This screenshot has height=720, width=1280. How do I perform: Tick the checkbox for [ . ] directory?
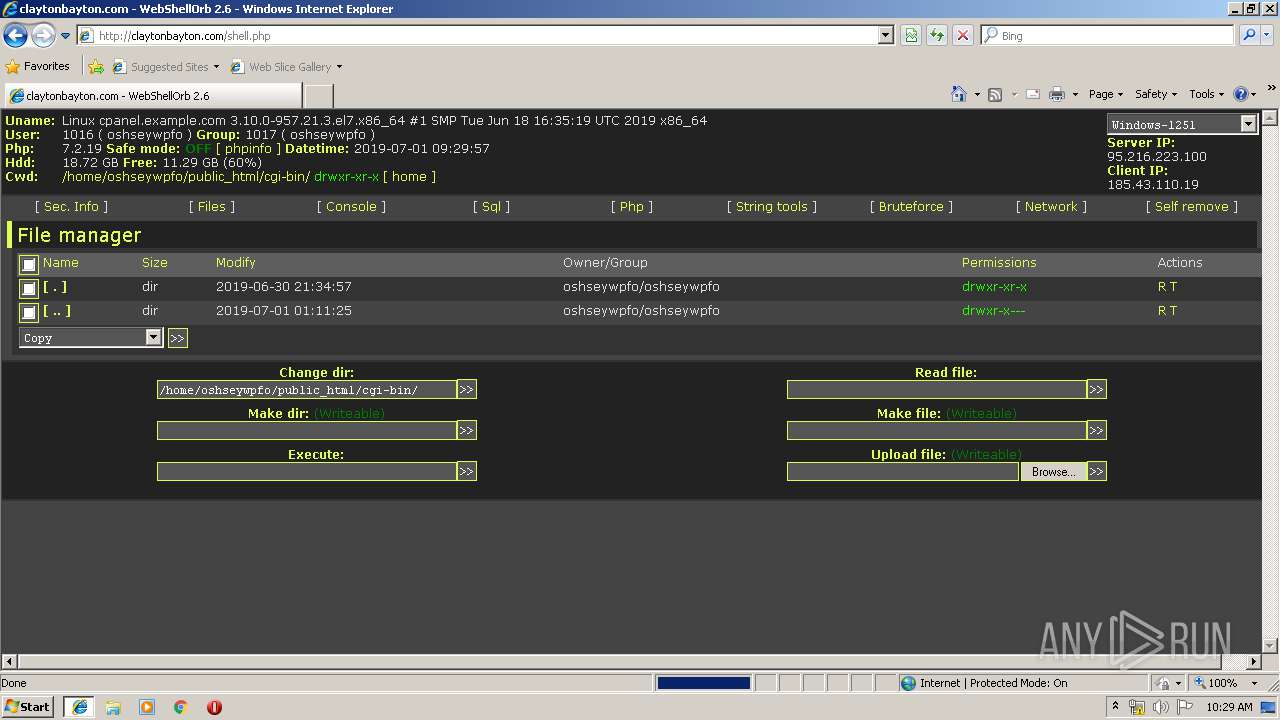[x=29, y=289]
